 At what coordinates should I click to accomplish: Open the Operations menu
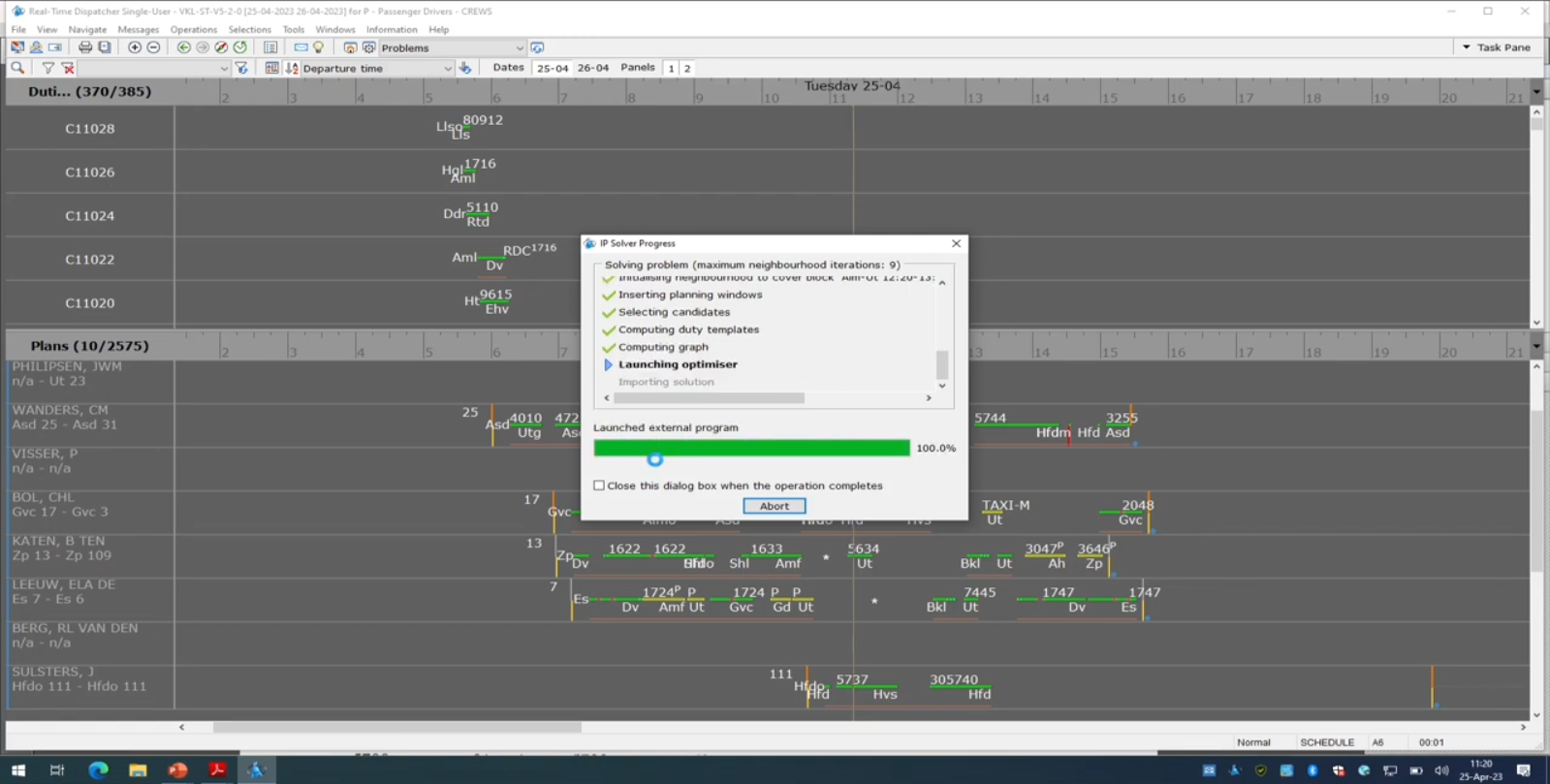click(193, 30)
